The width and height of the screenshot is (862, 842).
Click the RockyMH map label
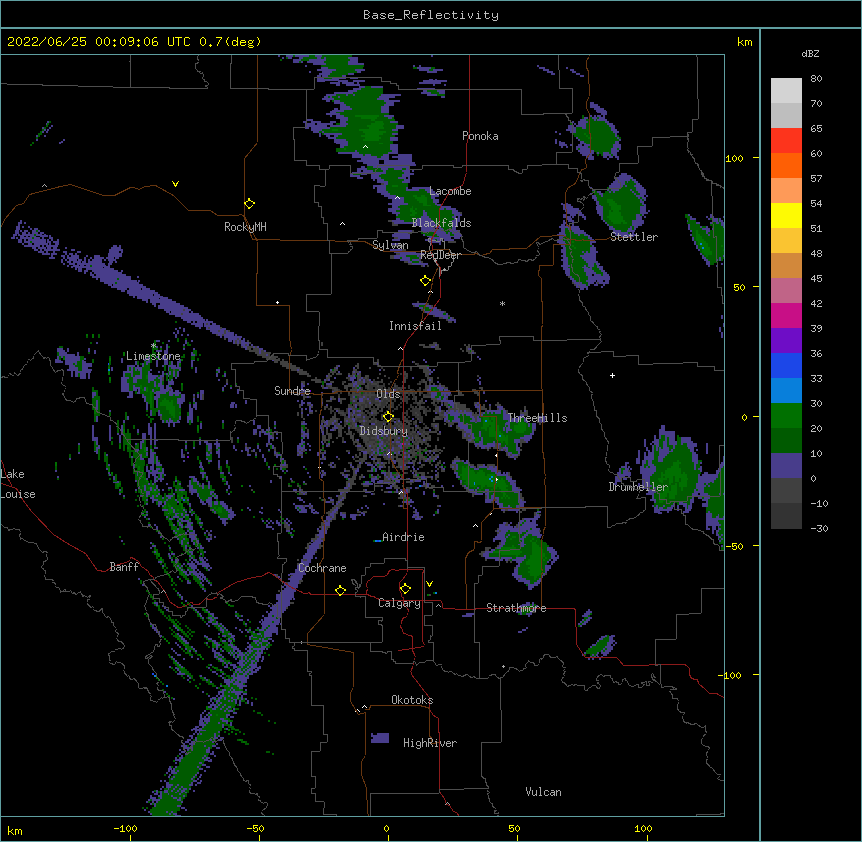coord(245,227)
